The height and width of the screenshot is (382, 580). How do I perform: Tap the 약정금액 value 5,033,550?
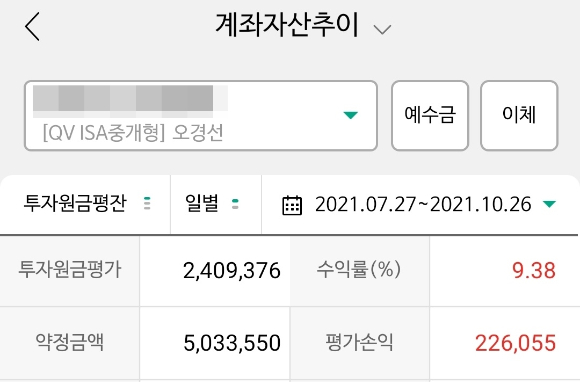pyautogui.click(x=232, y=343)
